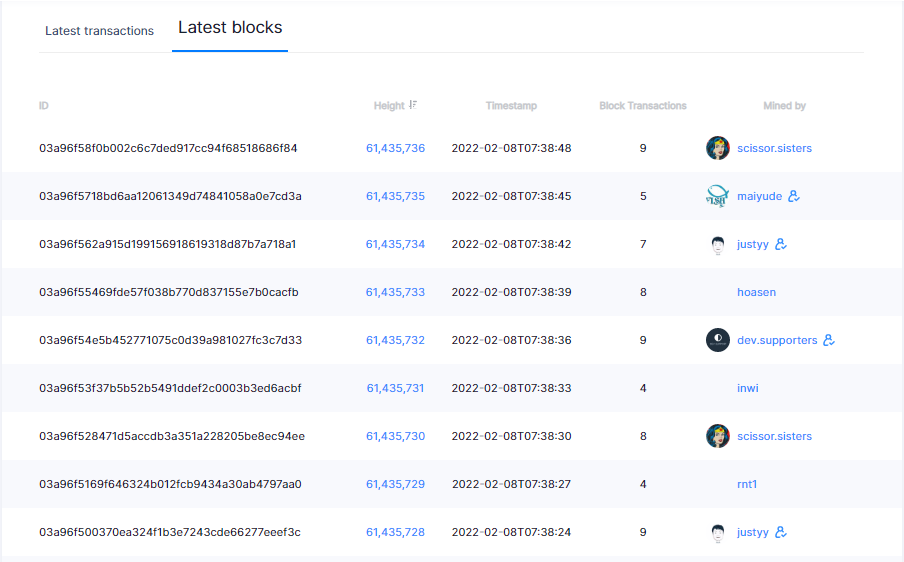This screenshot has width=904, height=562.
Task: Open miner profile inwi
Action: click(748, 388)
